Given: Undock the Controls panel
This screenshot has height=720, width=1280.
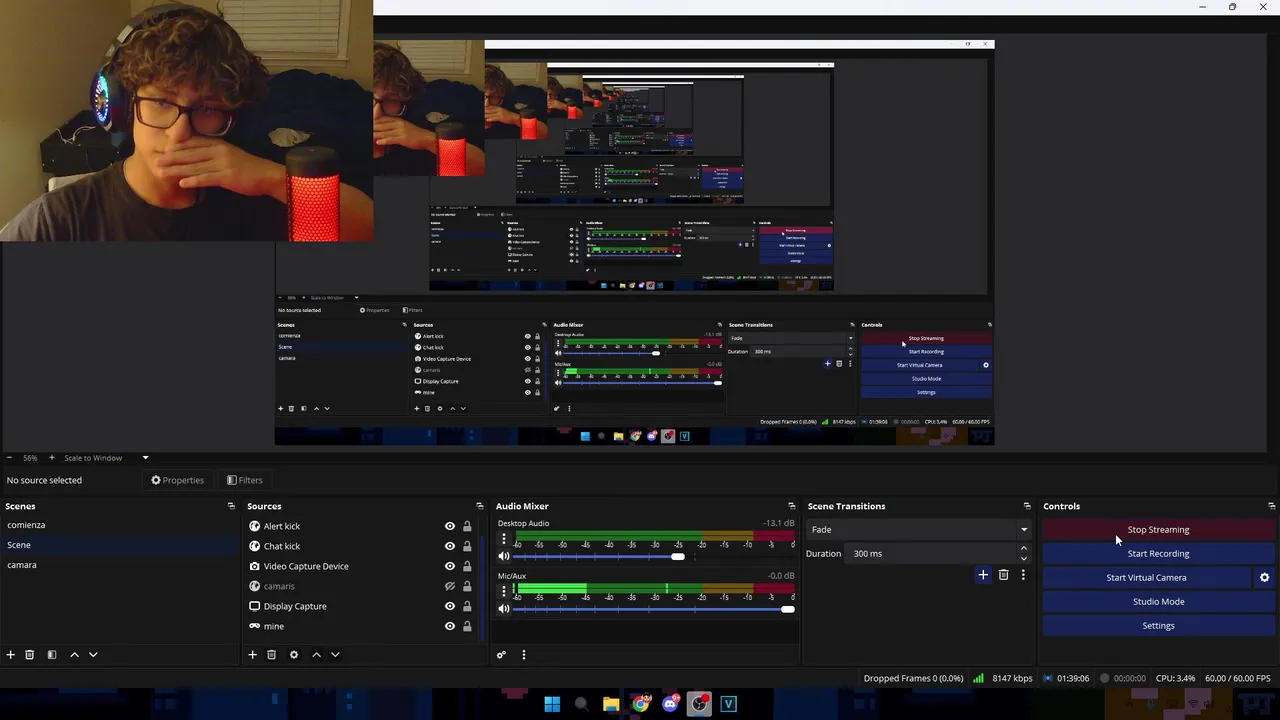Looking at the screenshot, I should tap(1271, 506).
